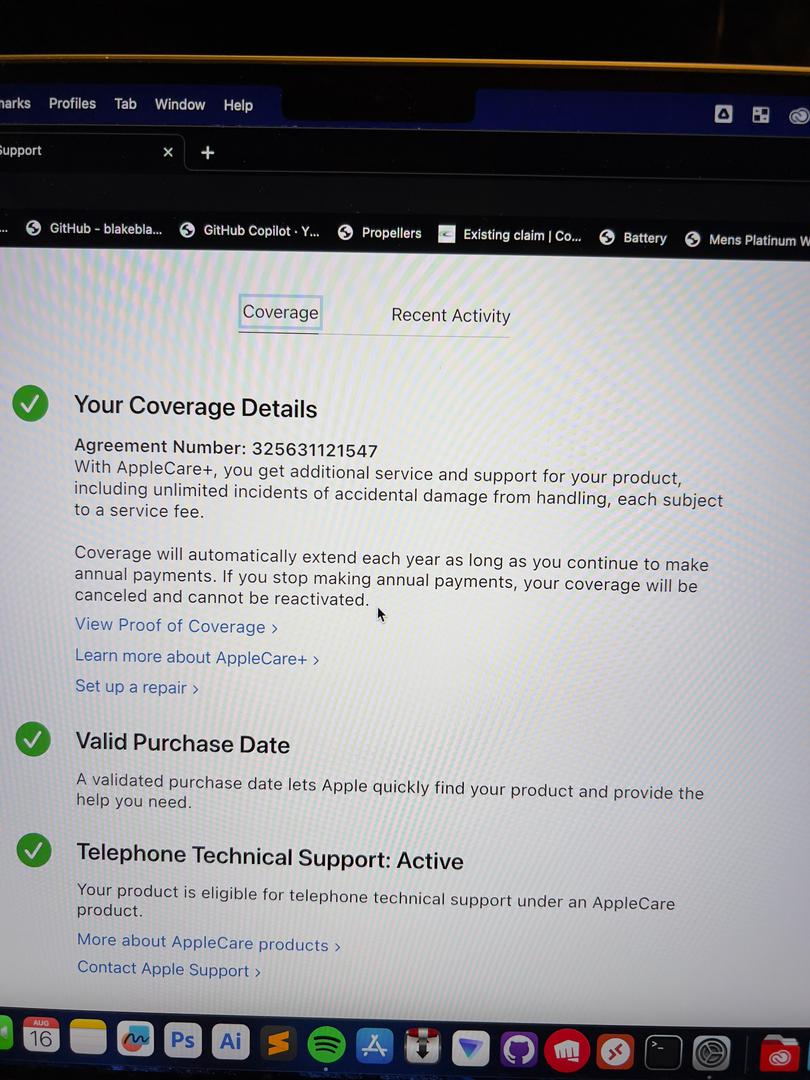This screenshot has width=810, height=1080.
Task: Click green checkmark beside Valid Purchase Date
Action: [33, 739]
